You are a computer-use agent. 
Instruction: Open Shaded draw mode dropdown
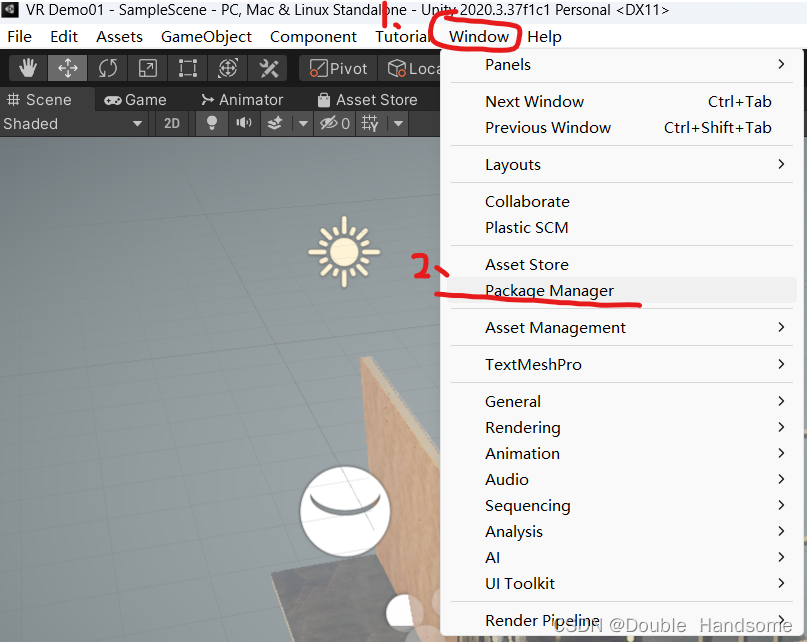[73, 124]
